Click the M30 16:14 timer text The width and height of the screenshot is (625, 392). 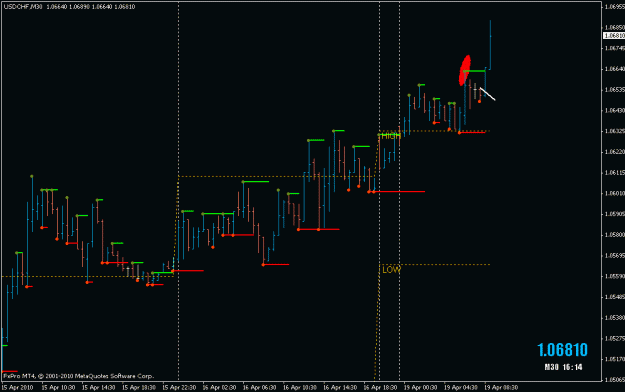(x=563, y=367)
